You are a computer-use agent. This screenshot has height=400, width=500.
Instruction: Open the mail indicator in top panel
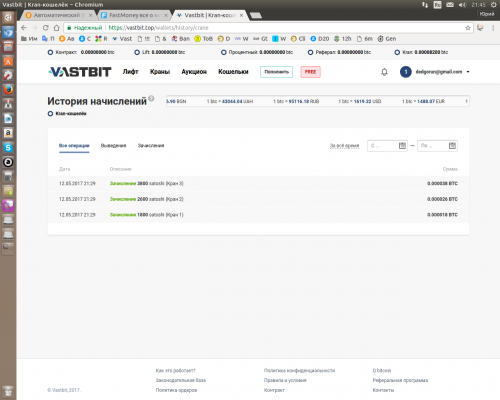click(x=450, y=5)
